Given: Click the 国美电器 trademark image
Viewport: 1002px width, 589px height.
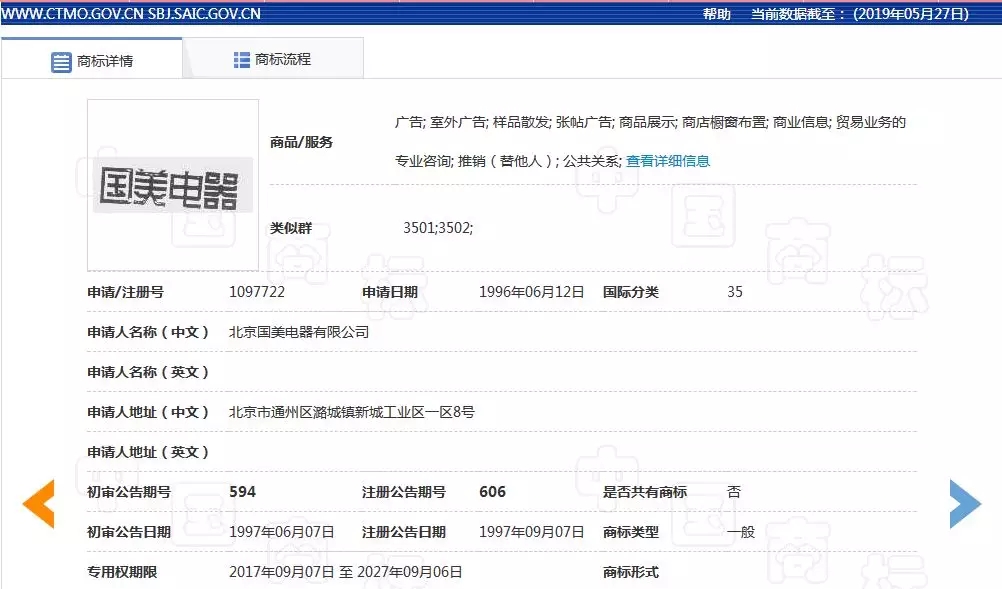Looking at the screenshot, I should 173,185.
